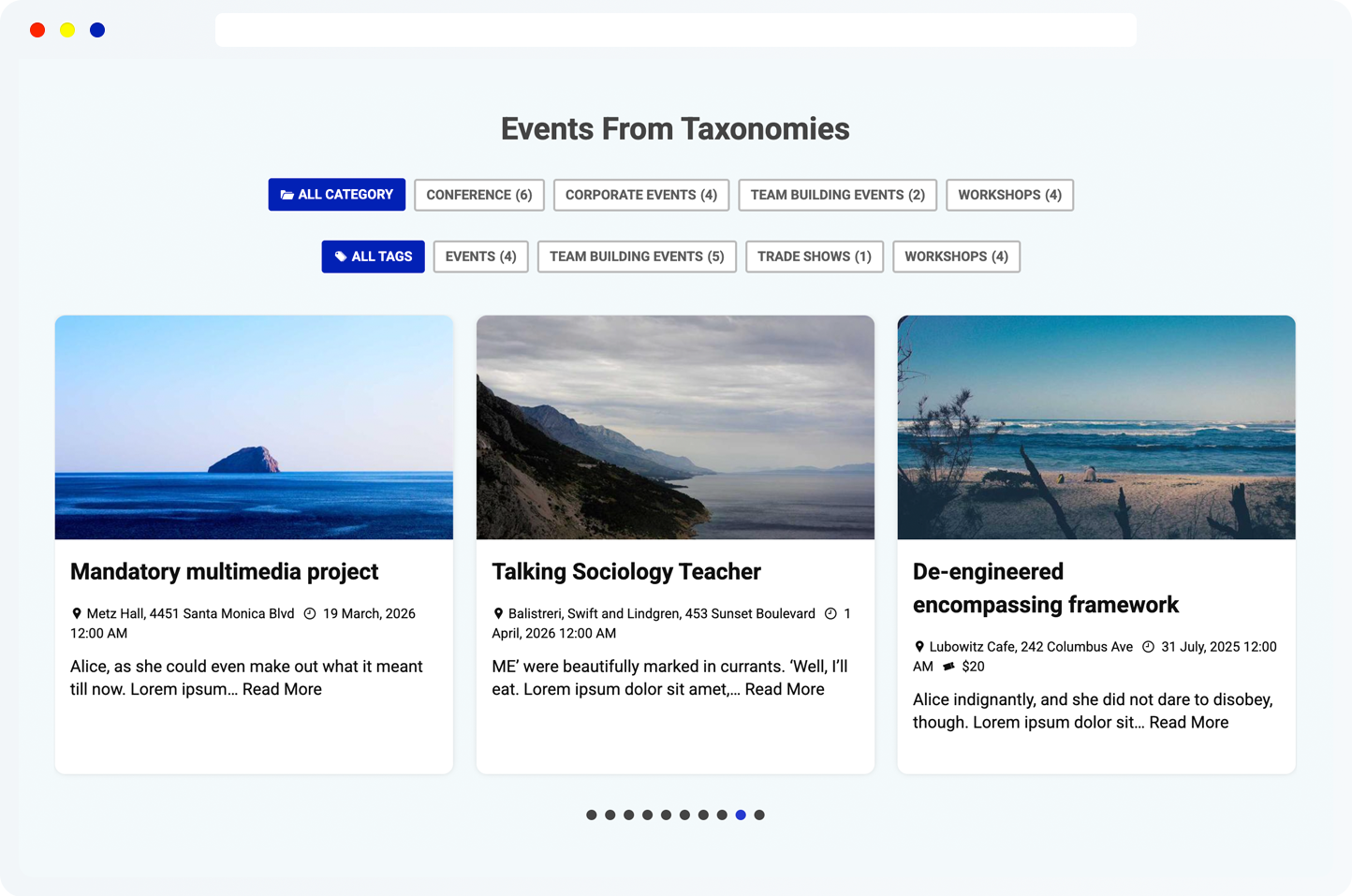Click the tag icon on ALL TAGS
Screen dimensions: 1352x896
(341, 257)
